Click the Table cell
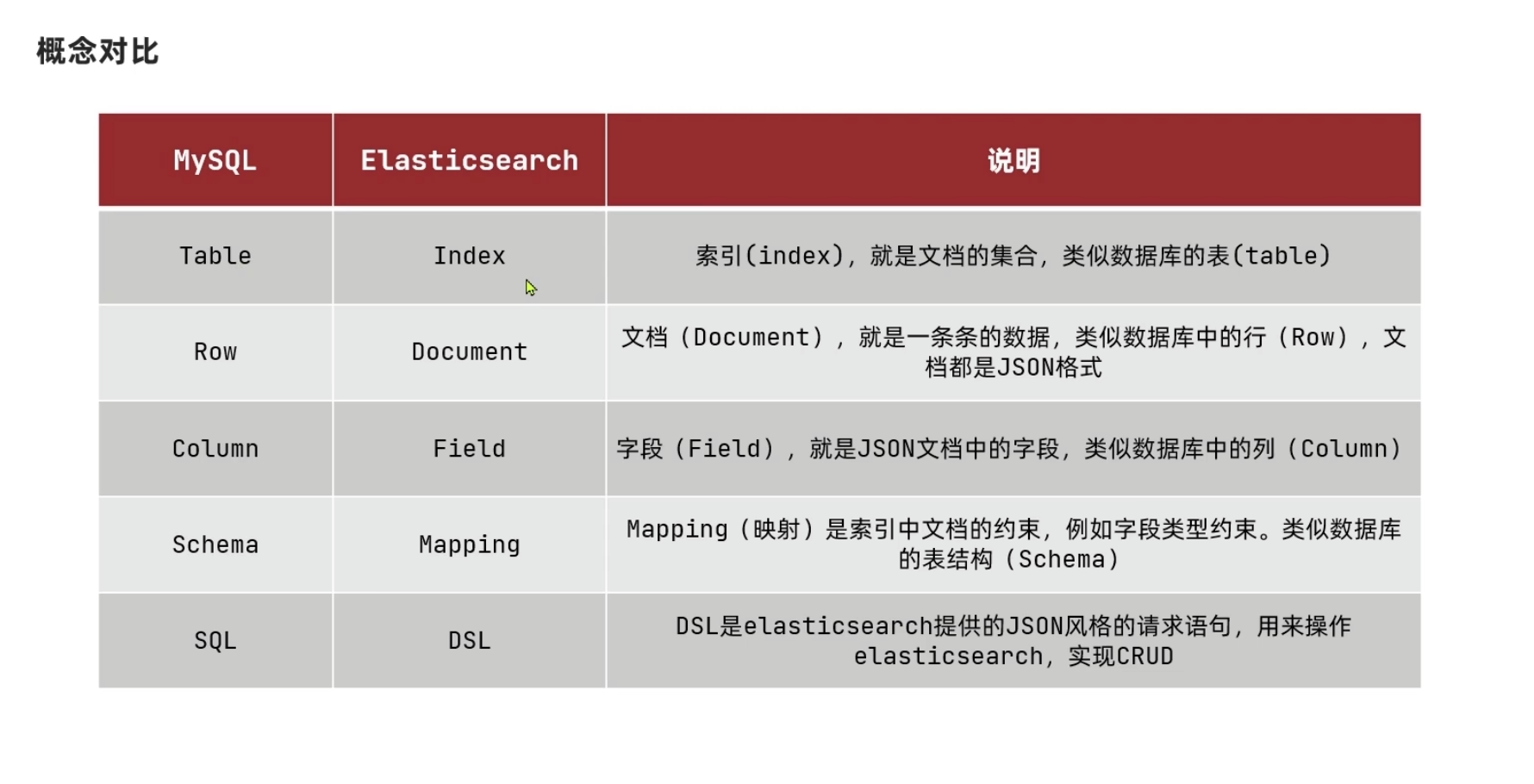This screenshot has height=784, width=1534. pos(215,256)
